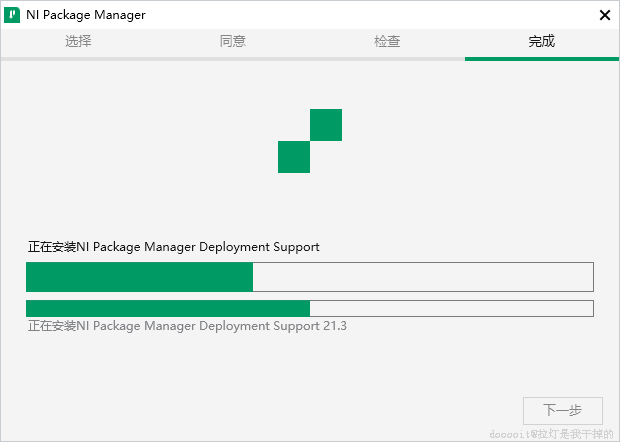The image size is (620, 442).
Task: Click the NI Package Manager window title text
Action: click(x=89, y=15)
